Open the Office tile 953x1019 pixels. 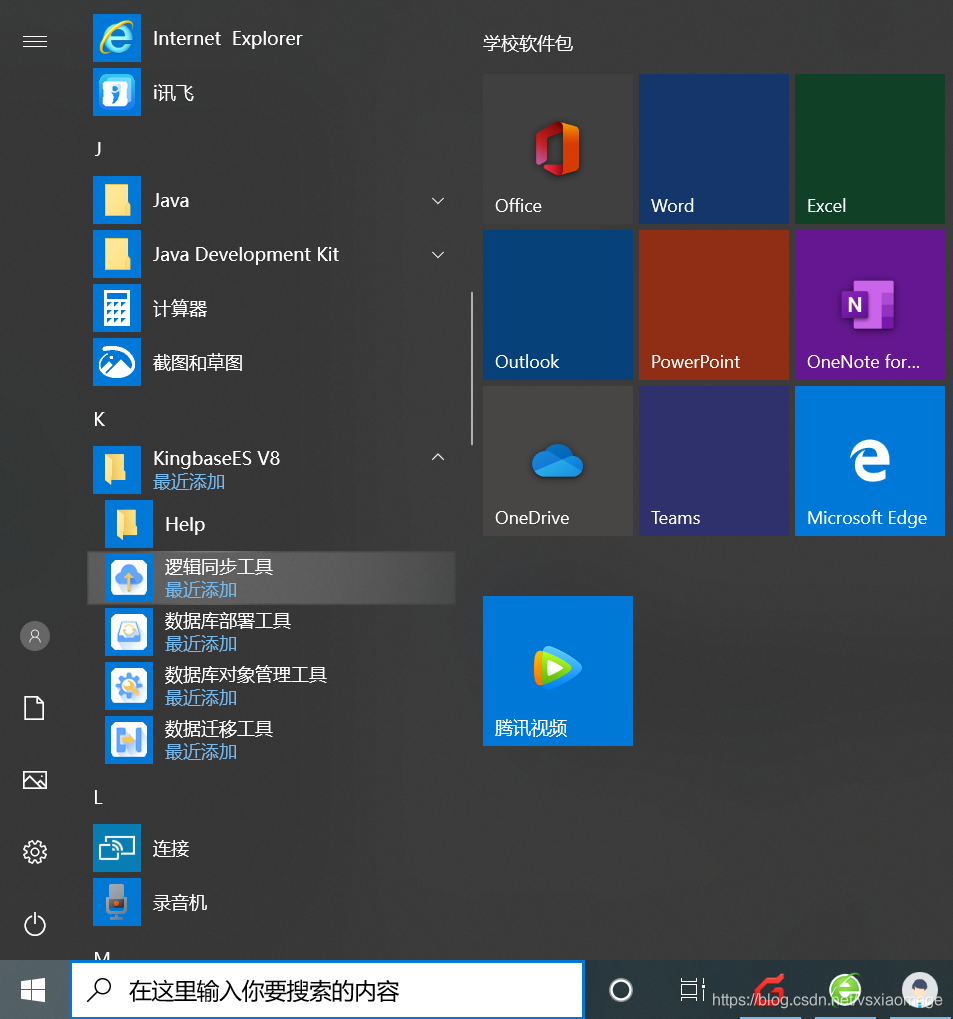pos(558,149)
